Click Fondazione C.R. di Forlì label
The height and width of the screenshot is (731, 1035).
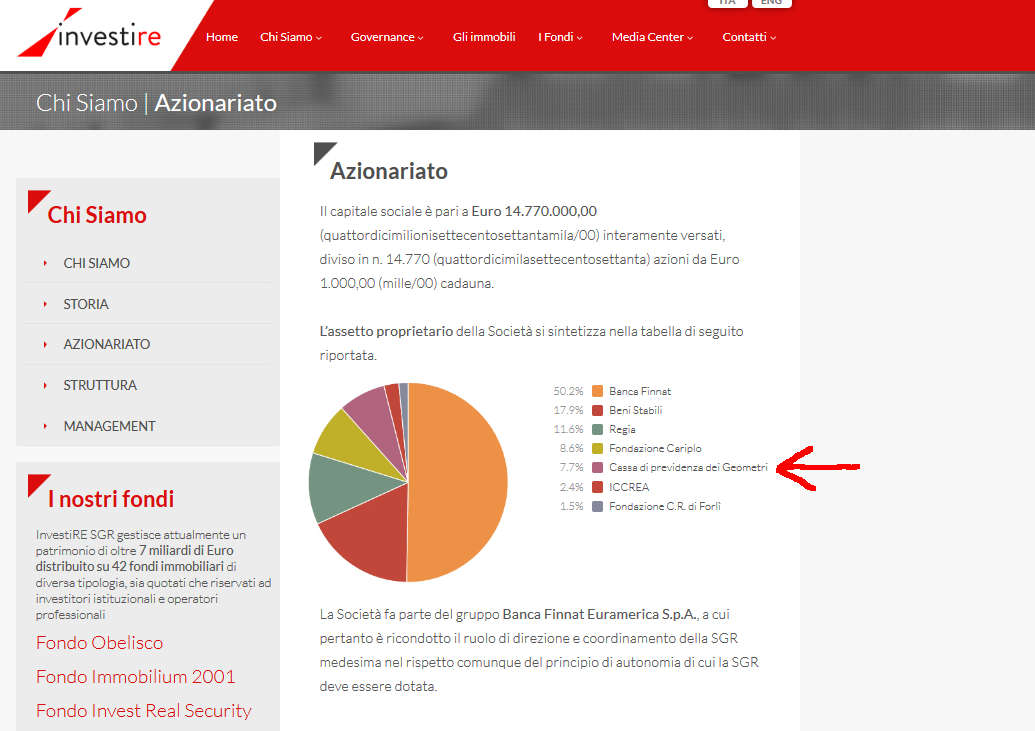coord(664,506)
